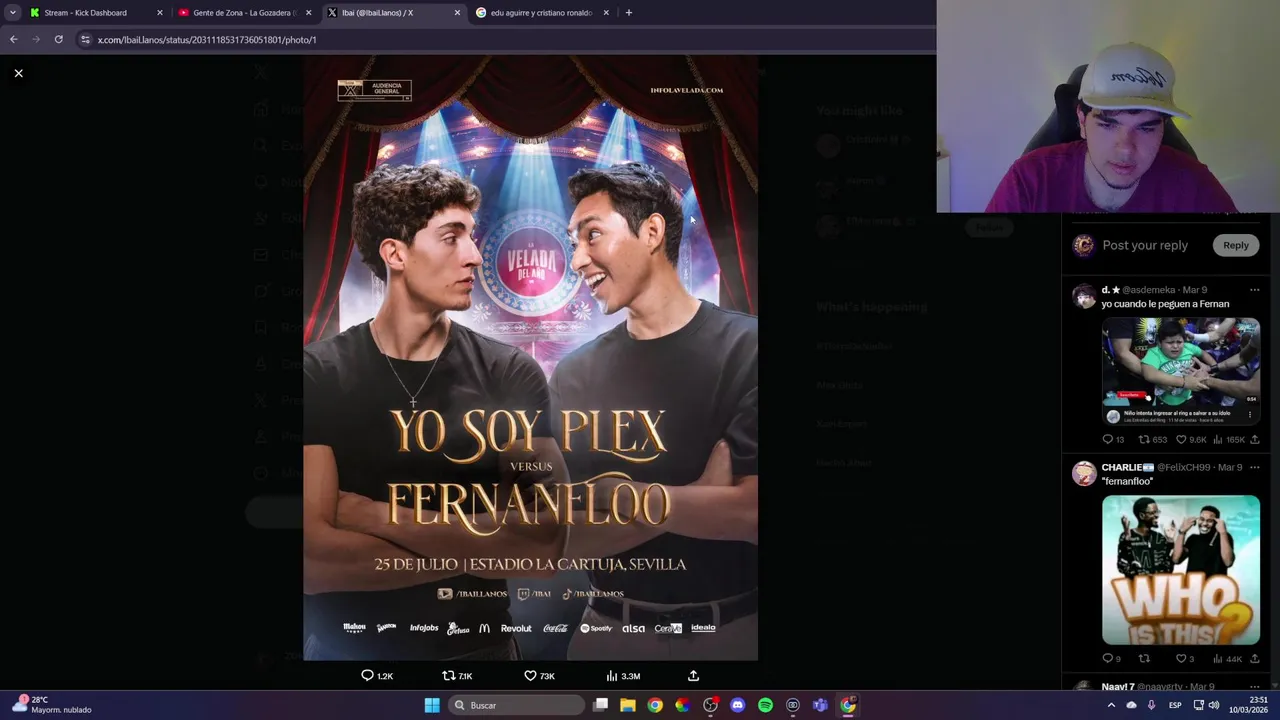Repost asdemeka's comment showing 653
The image size is (1280, 720).
1153,439
